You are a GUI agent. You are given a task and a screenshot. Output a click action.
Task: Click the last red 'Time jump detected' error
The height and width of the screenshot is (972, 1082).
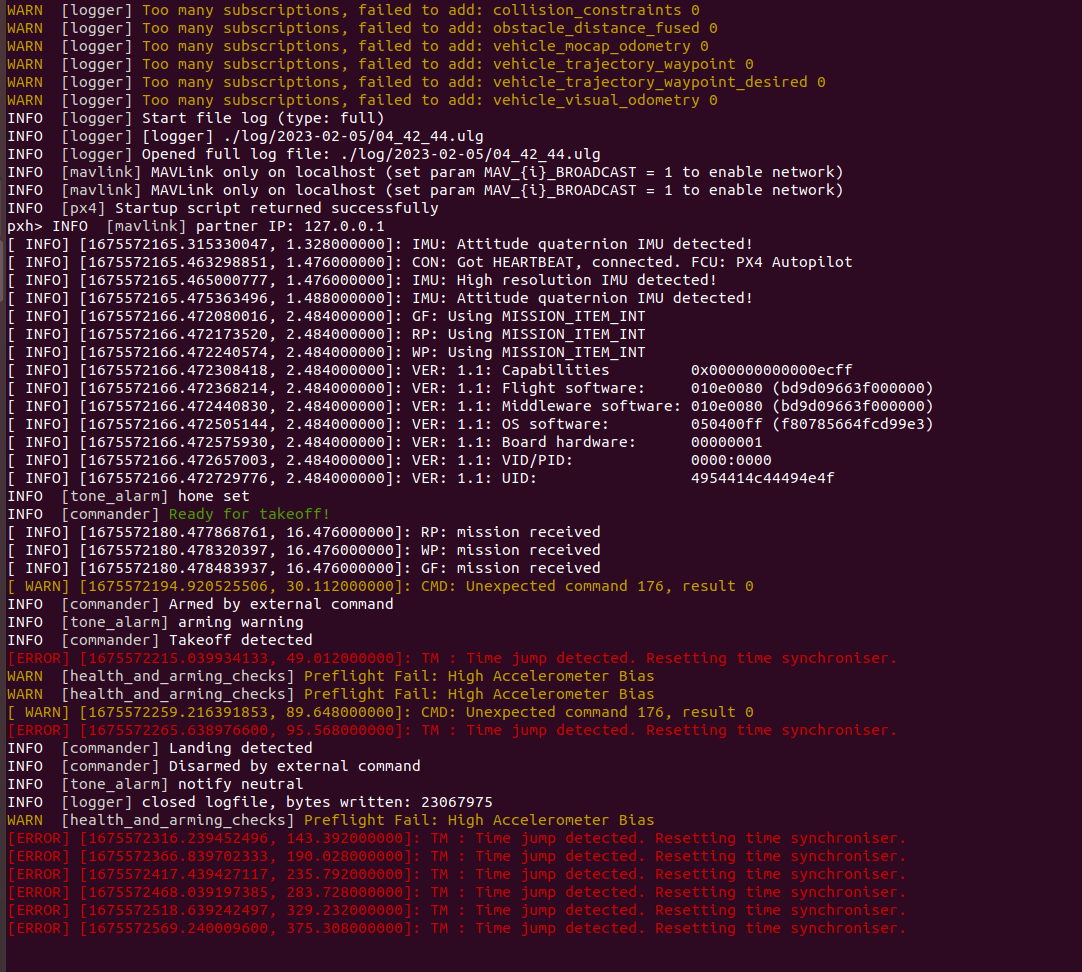456,928
